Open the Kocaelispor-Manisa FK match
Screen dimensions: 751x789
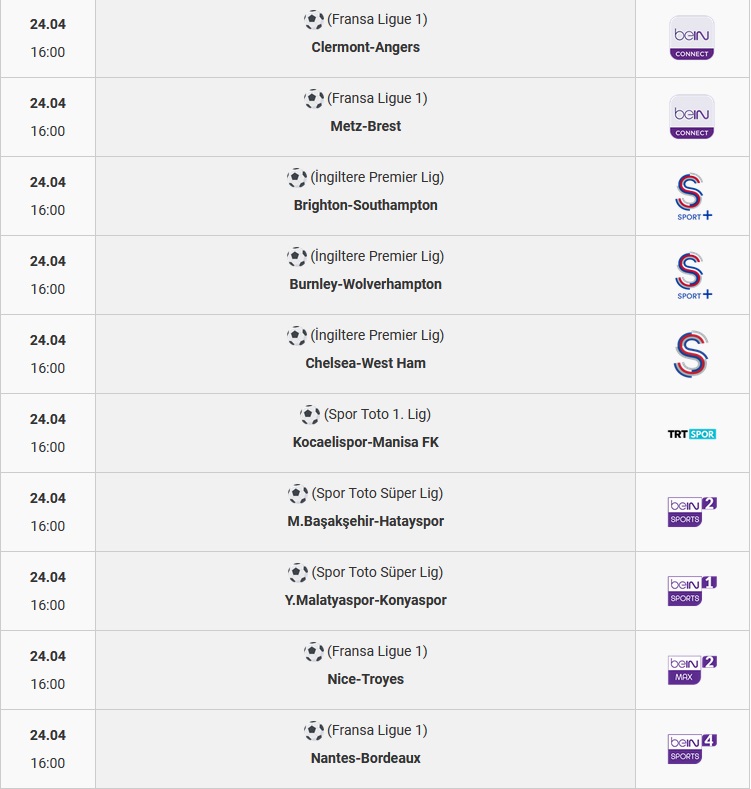click(365, 442)
